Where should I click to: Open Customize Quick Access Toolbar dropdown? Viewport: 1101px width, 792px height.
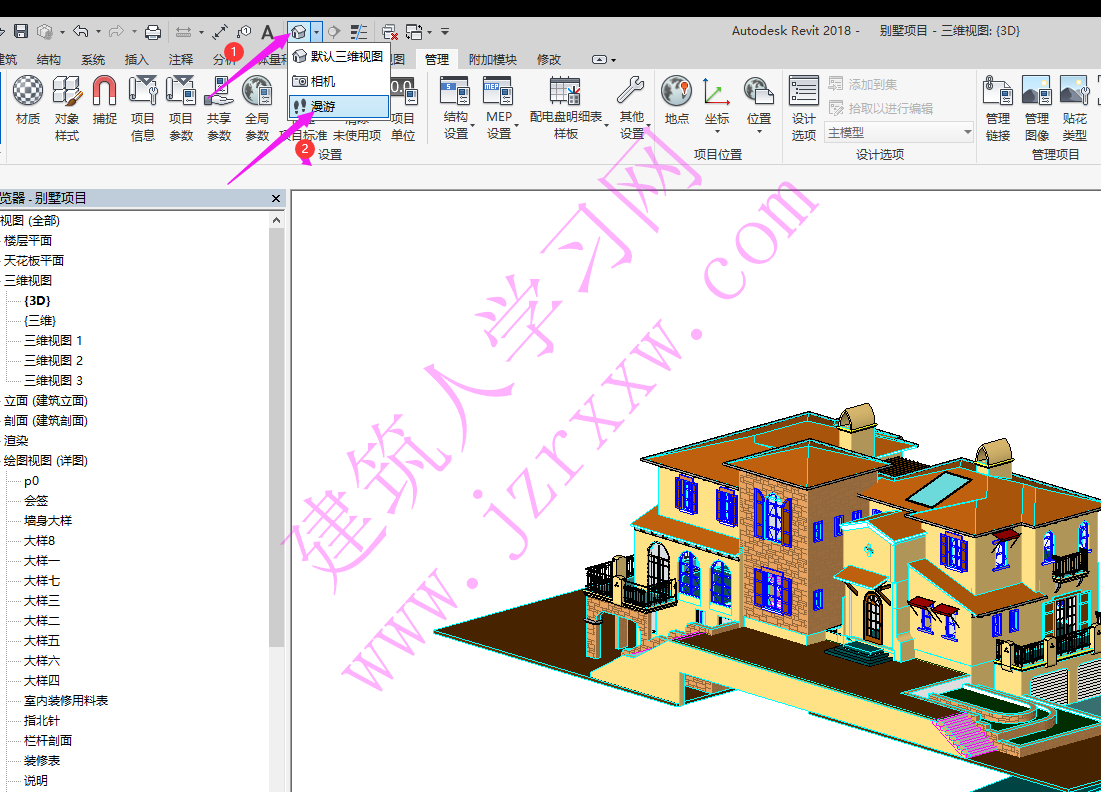click(445, 32)
